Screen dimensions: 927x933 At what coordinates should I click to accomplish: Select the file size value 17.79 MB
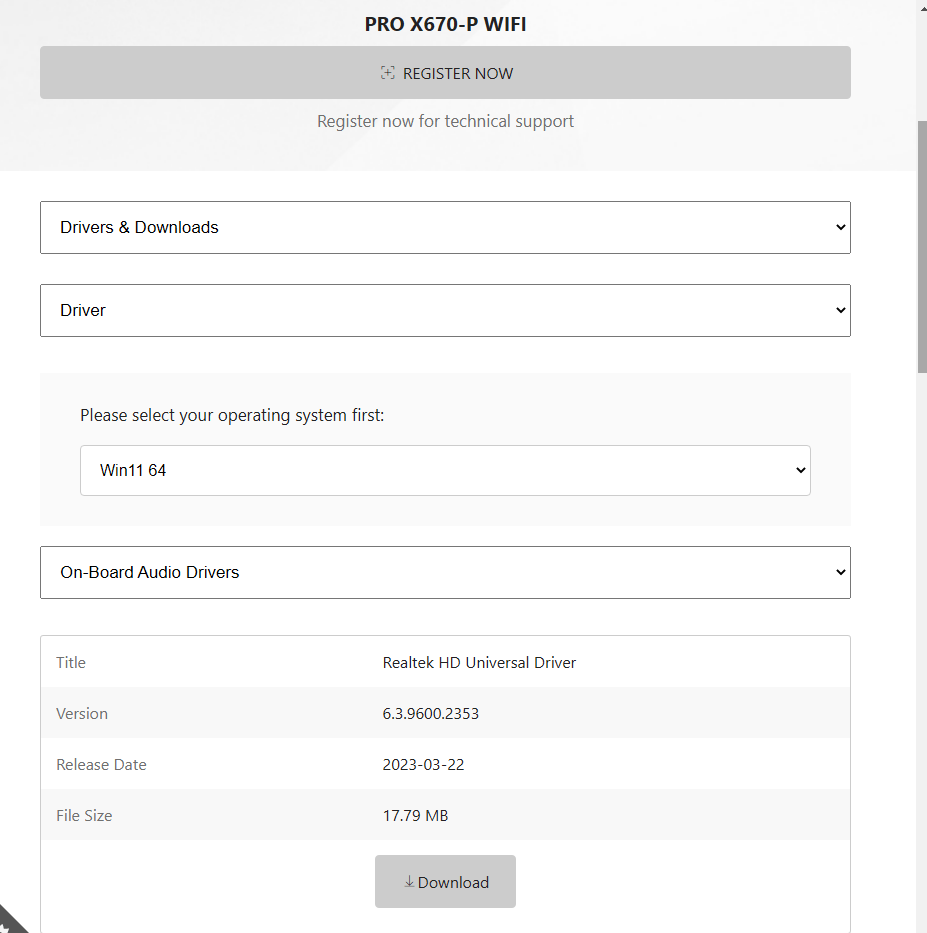[x=415, y=815]
